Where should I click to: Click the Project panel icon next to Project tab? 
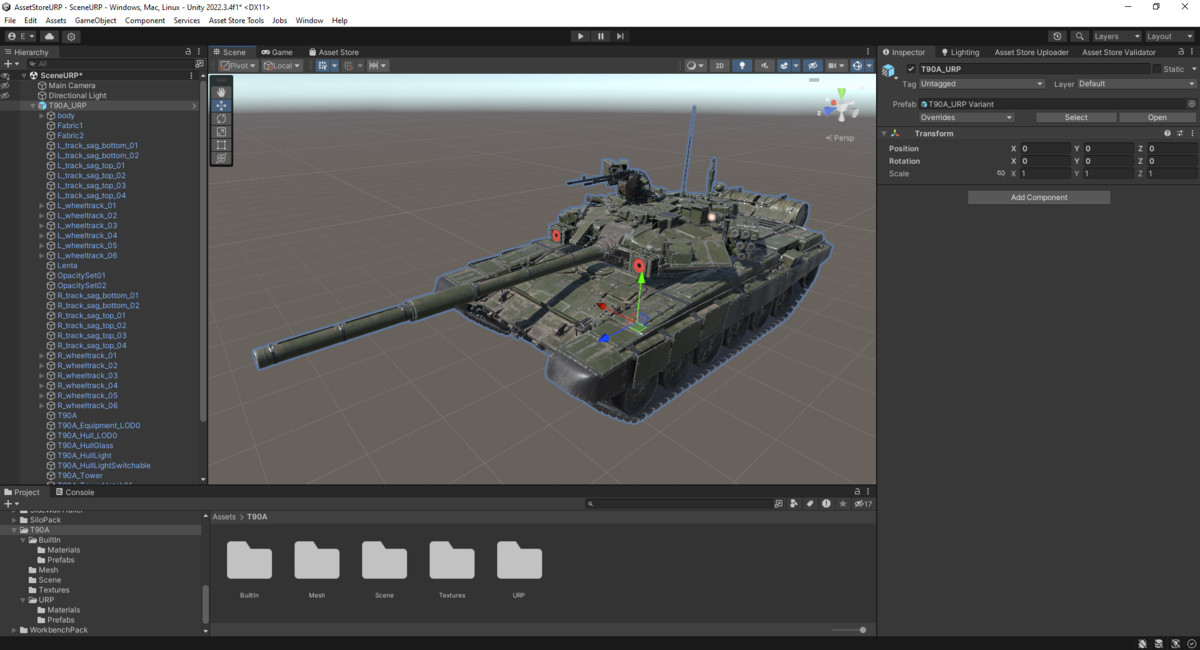[x=8, y=492]
